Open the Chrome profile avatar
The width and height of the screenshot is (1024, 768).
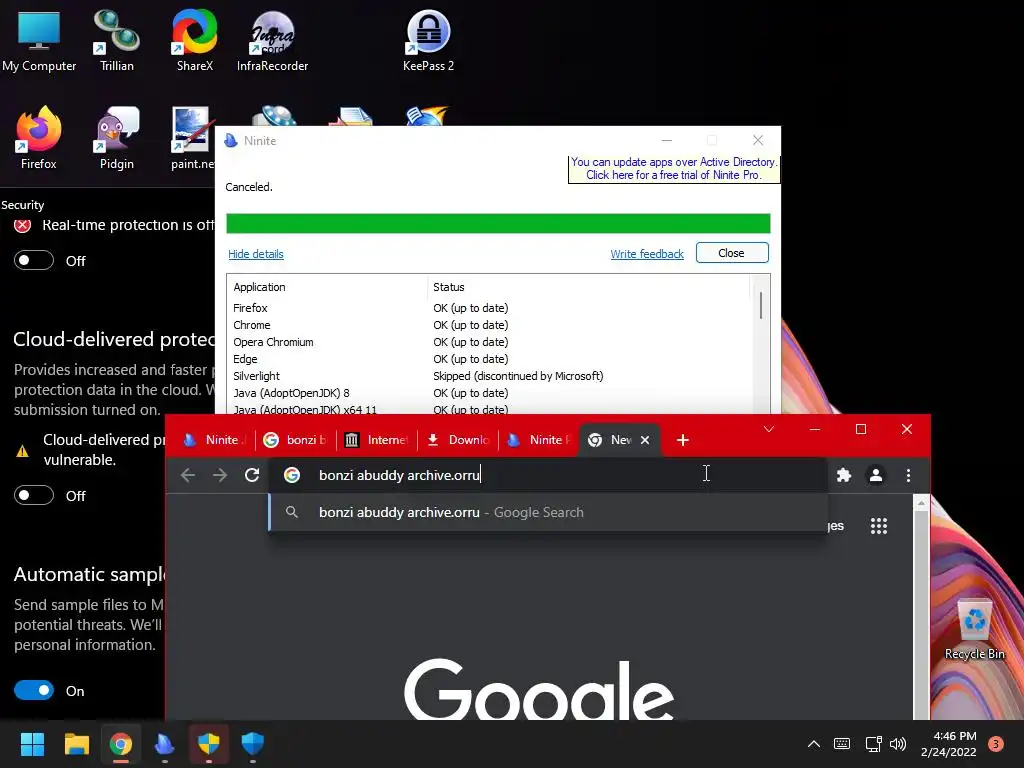pos(876,475)
